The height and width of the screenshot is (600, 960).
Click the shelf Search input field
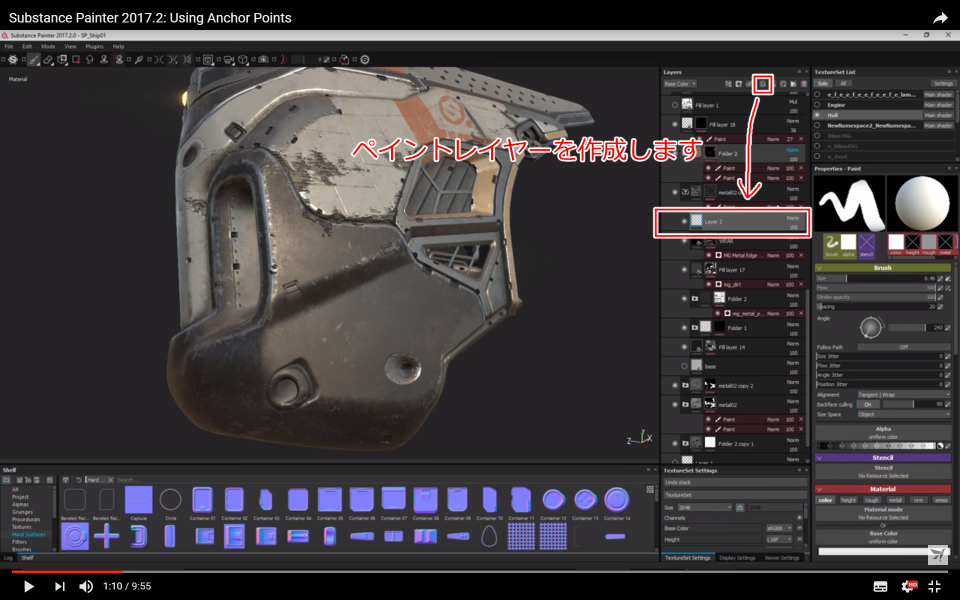pyautogui.click(x=380, y=480)
